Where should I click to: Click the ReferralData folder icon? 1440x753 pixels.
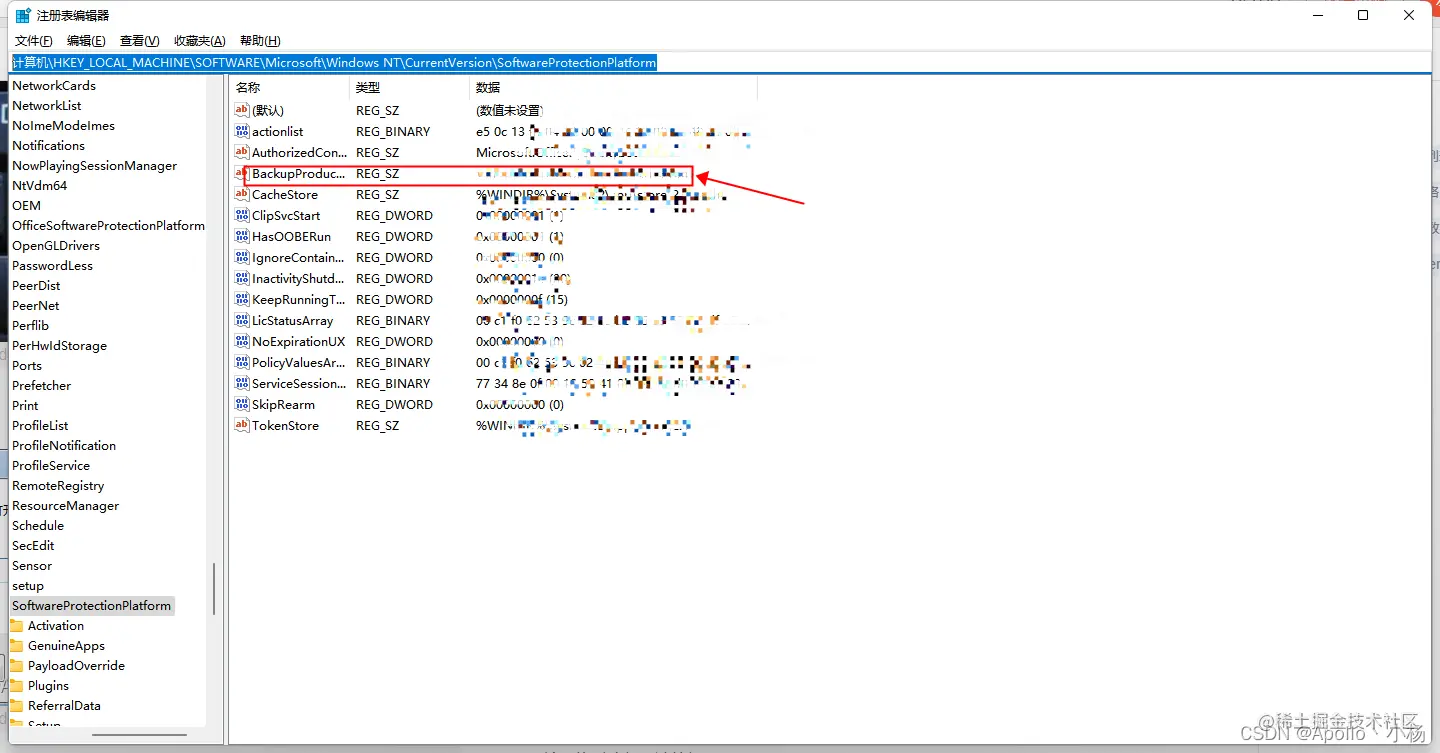(x=16, y=705)
